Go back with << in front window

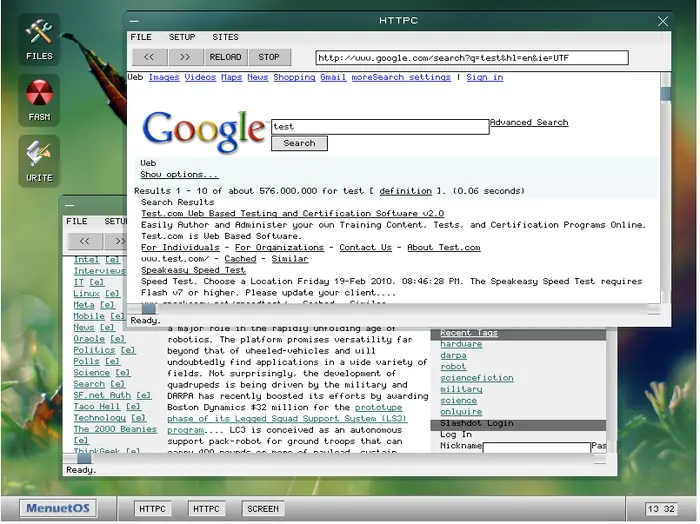(x=150, y=57)
